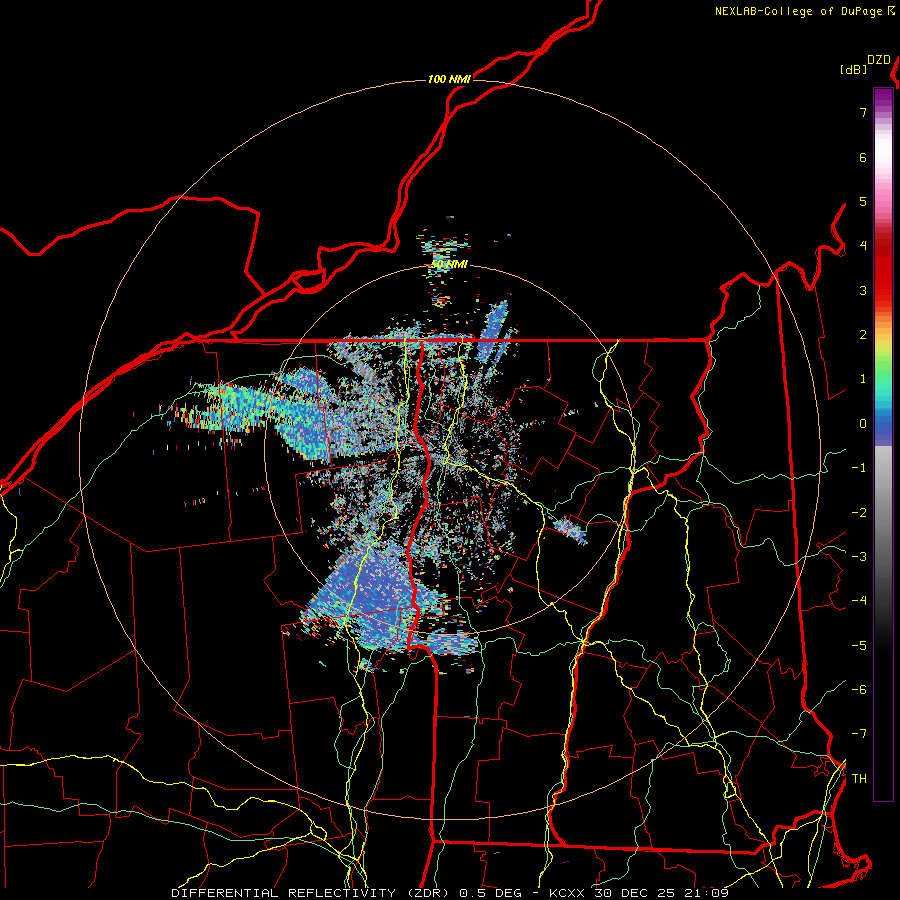This screenshot has height=900, width=900.
Task: Click the 0 dB value on the scale
Action: [863, 424]
